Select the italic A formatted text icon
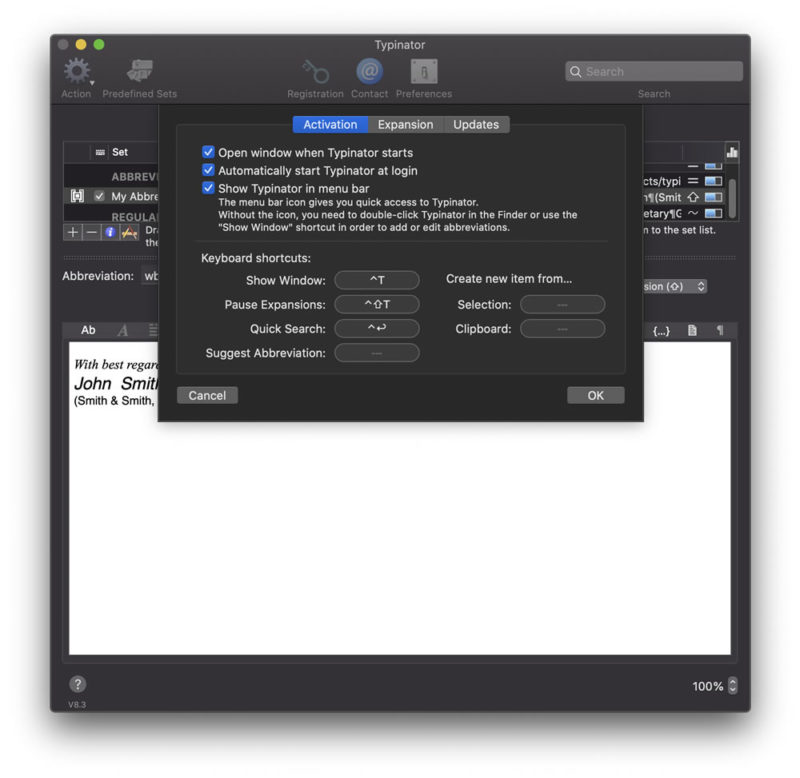800x778 pixels. point(122,331)
